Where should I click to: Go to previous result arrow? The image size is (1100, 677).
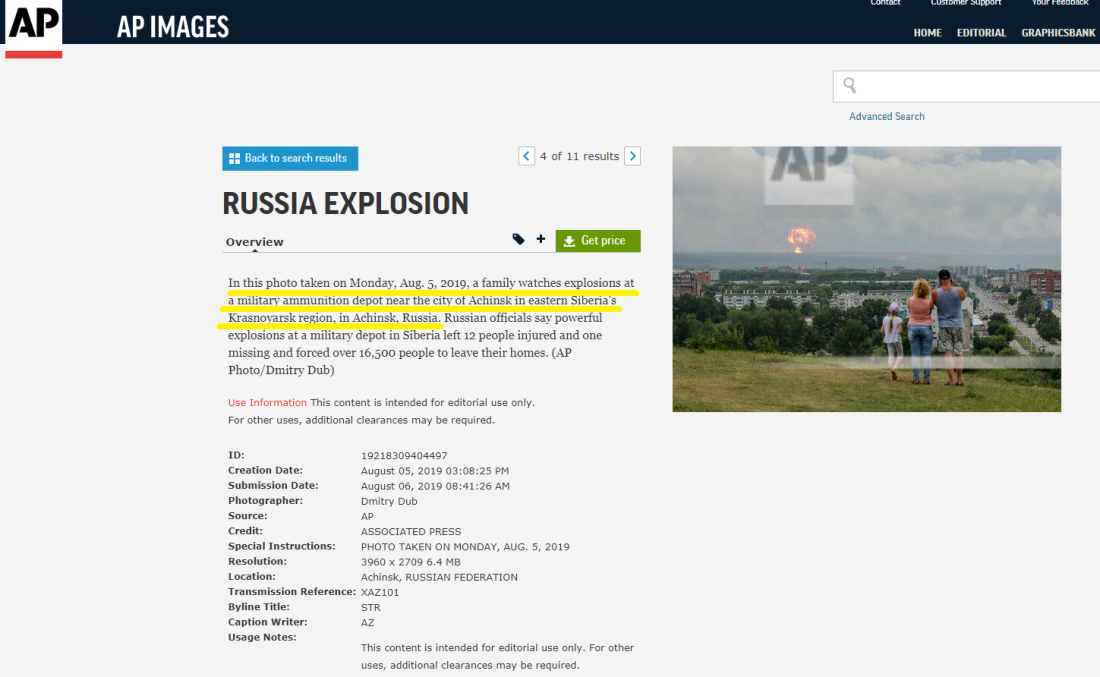pos(527,156)
